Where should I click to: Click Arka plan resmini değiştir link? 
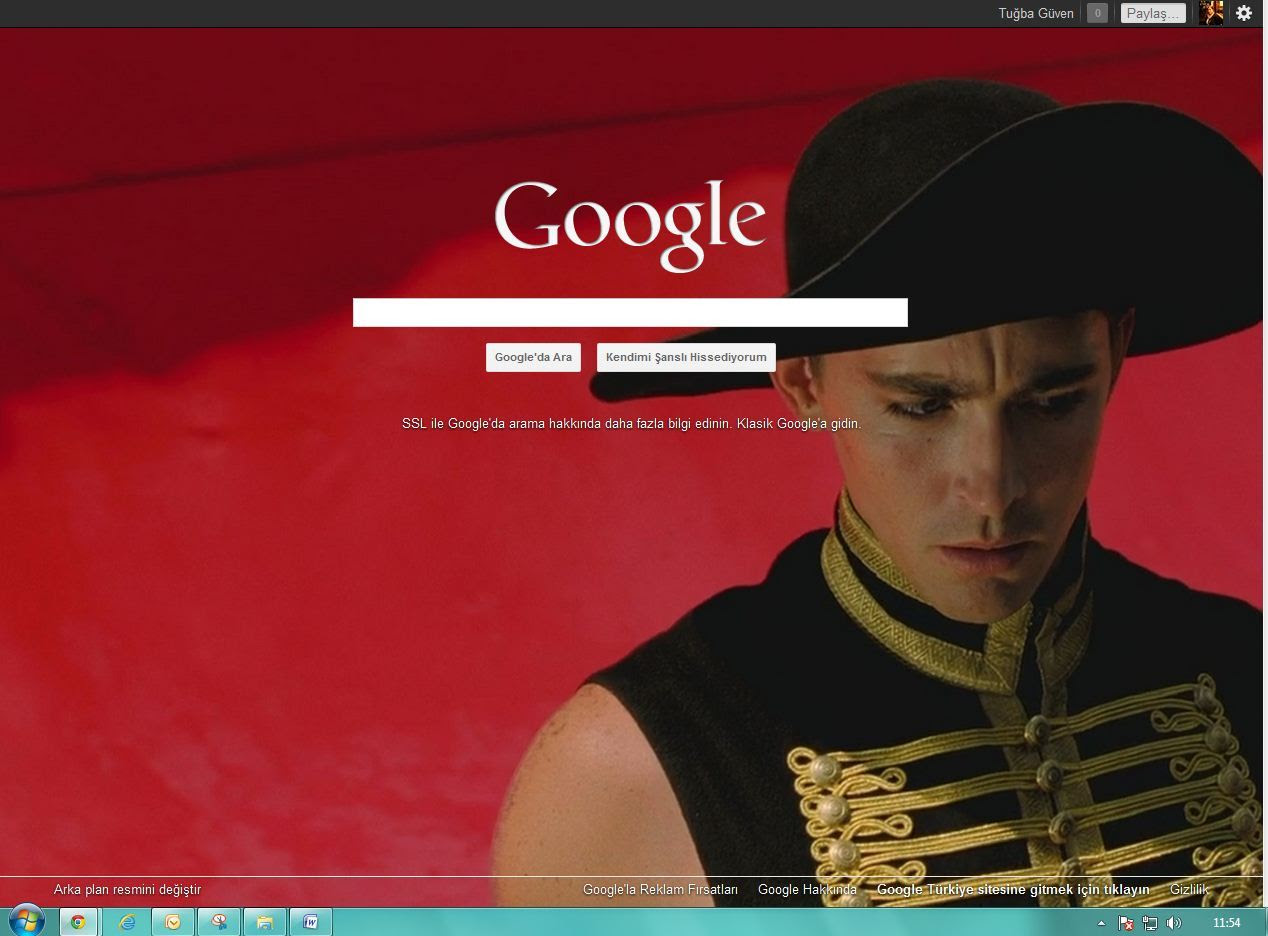[127, 889]
